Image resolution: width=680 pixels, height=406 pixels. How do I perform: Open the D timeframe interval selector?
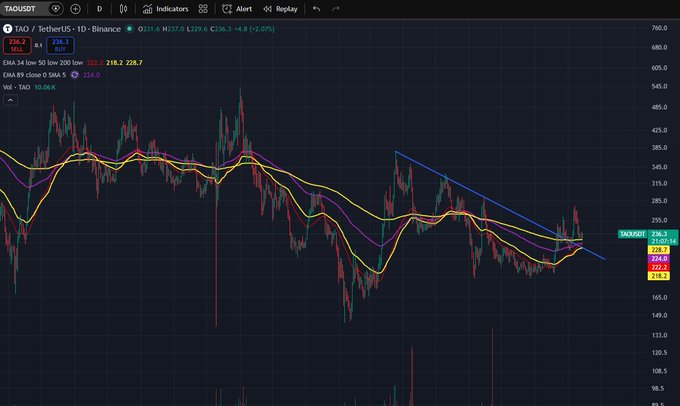99,9
